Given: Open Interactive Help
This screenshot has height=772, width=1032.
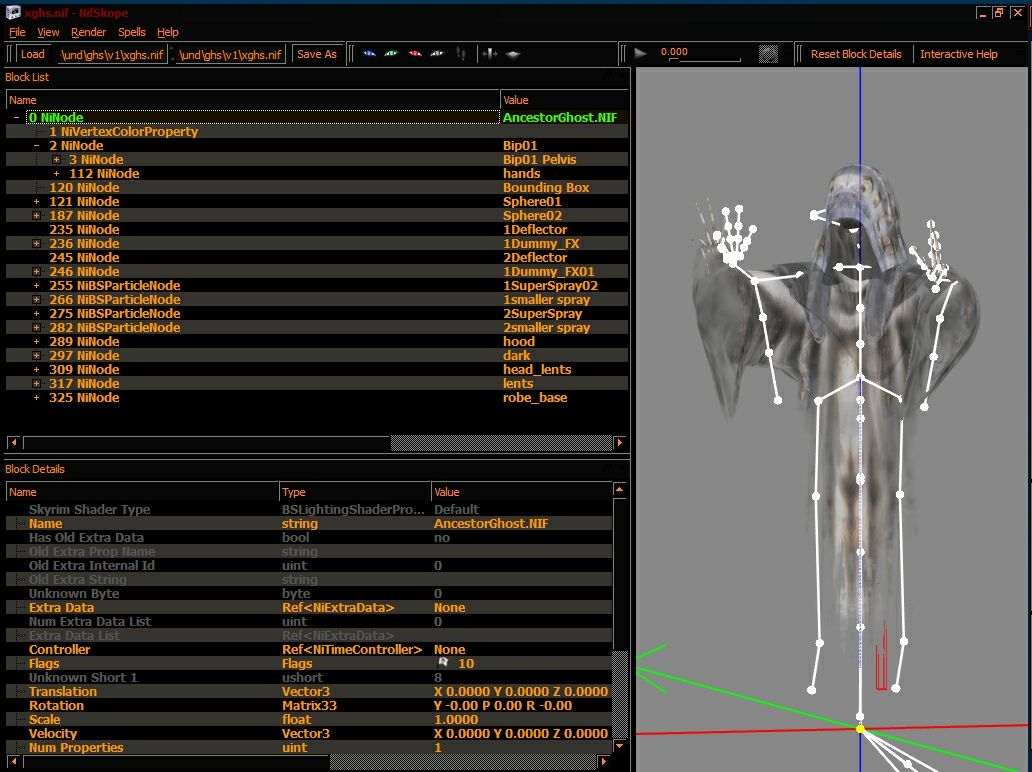Looking at the screenshot, I should [958, 54].
